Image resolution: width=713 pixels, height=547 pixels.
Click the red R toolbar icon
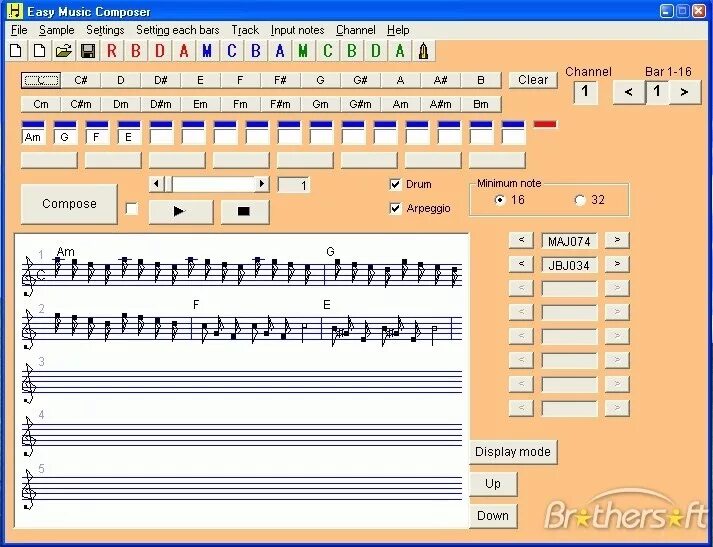[x=112, y=50]
